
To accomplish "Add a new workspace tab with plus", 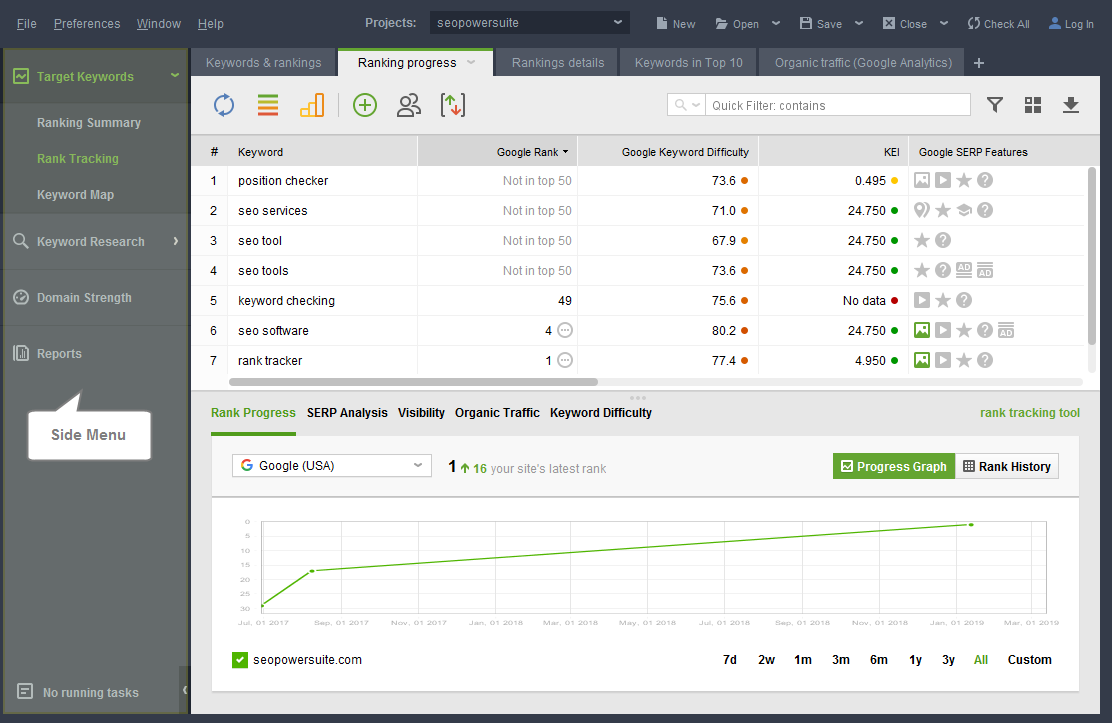I will 979,63.
